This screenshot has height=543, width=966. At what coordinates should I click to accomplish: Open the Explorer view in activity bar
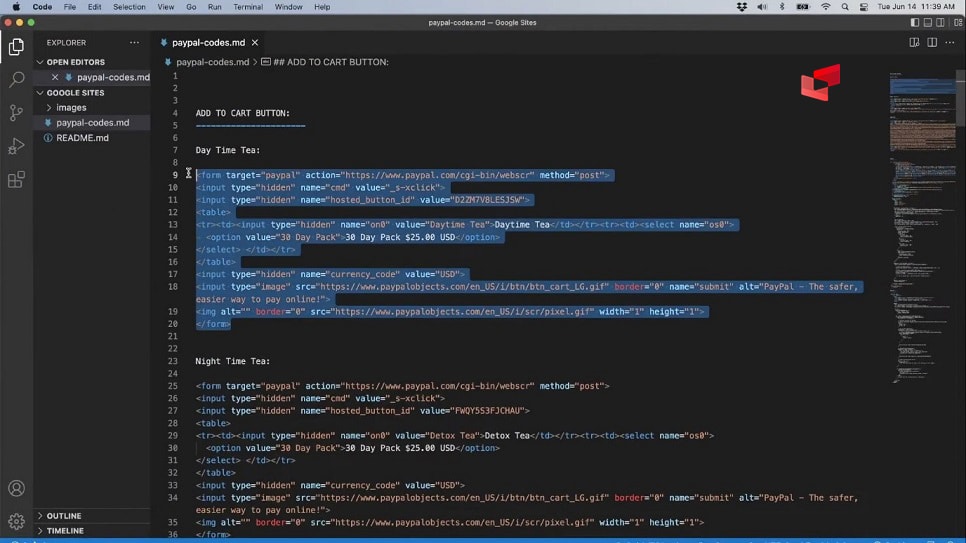pos(16,46)
